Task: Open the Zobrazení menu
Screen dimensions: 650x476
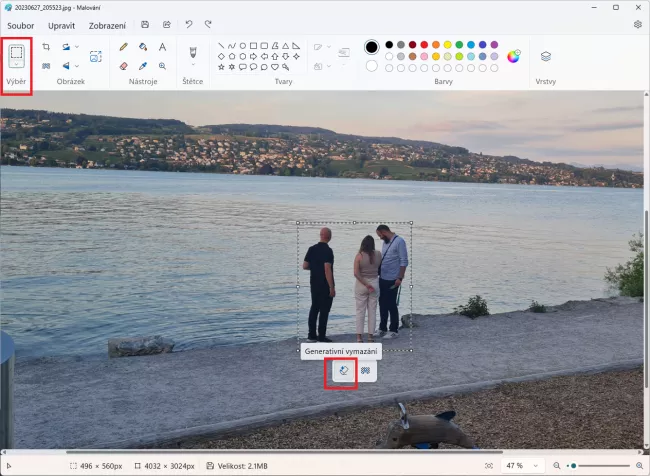Action: click(x=107, y=24)
